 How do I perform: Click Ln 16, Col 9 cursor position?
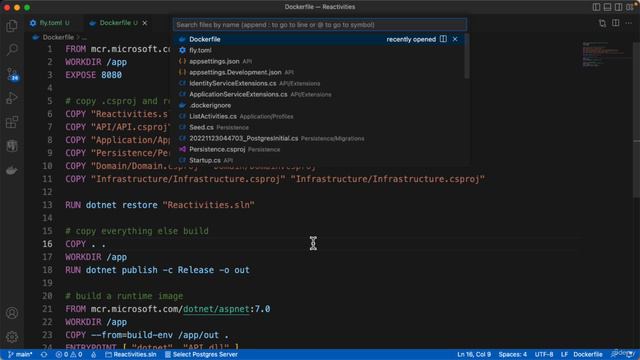473,354
